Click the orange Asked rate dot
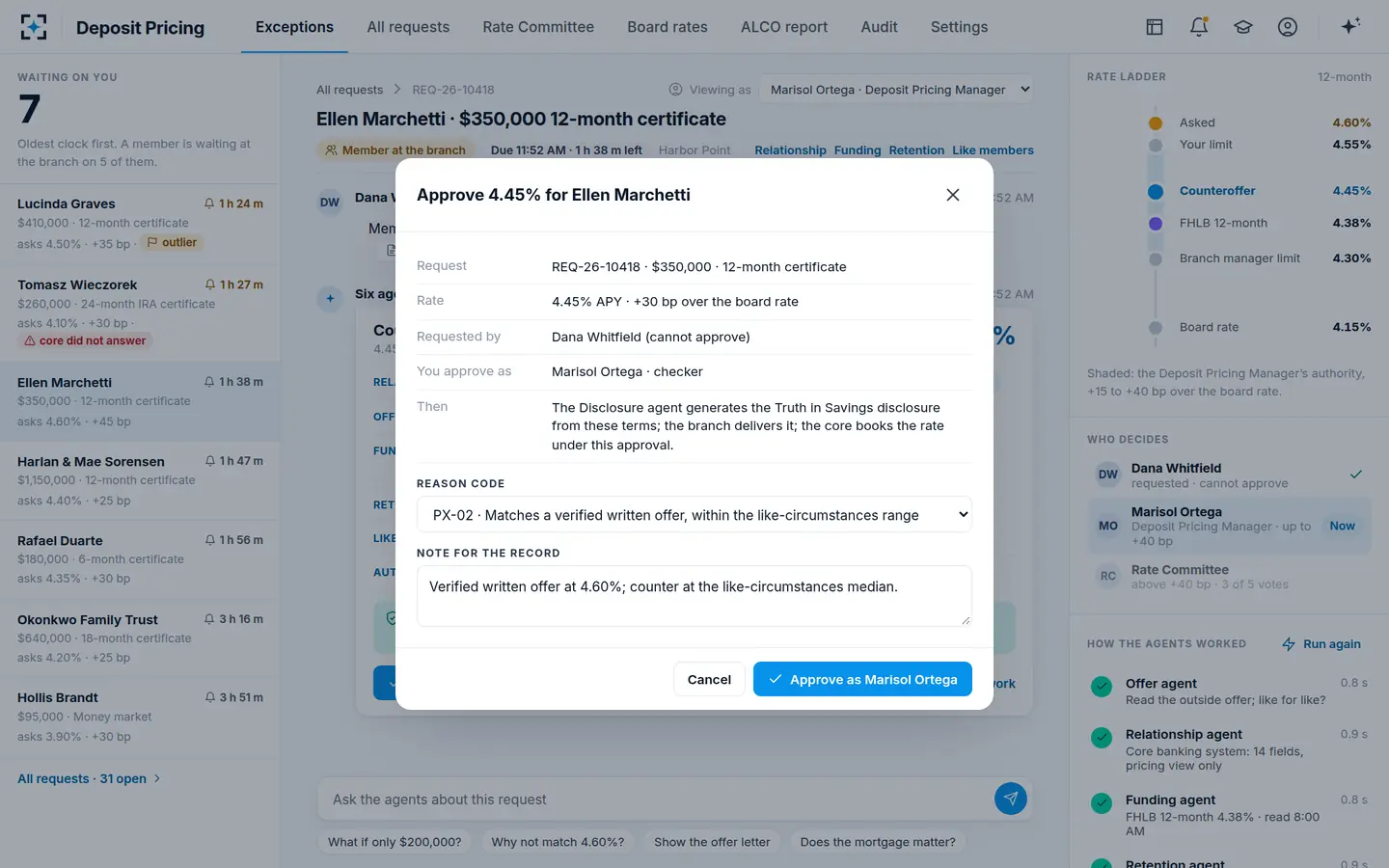This screenshot has height=868, width=1389. (1156, 122)
